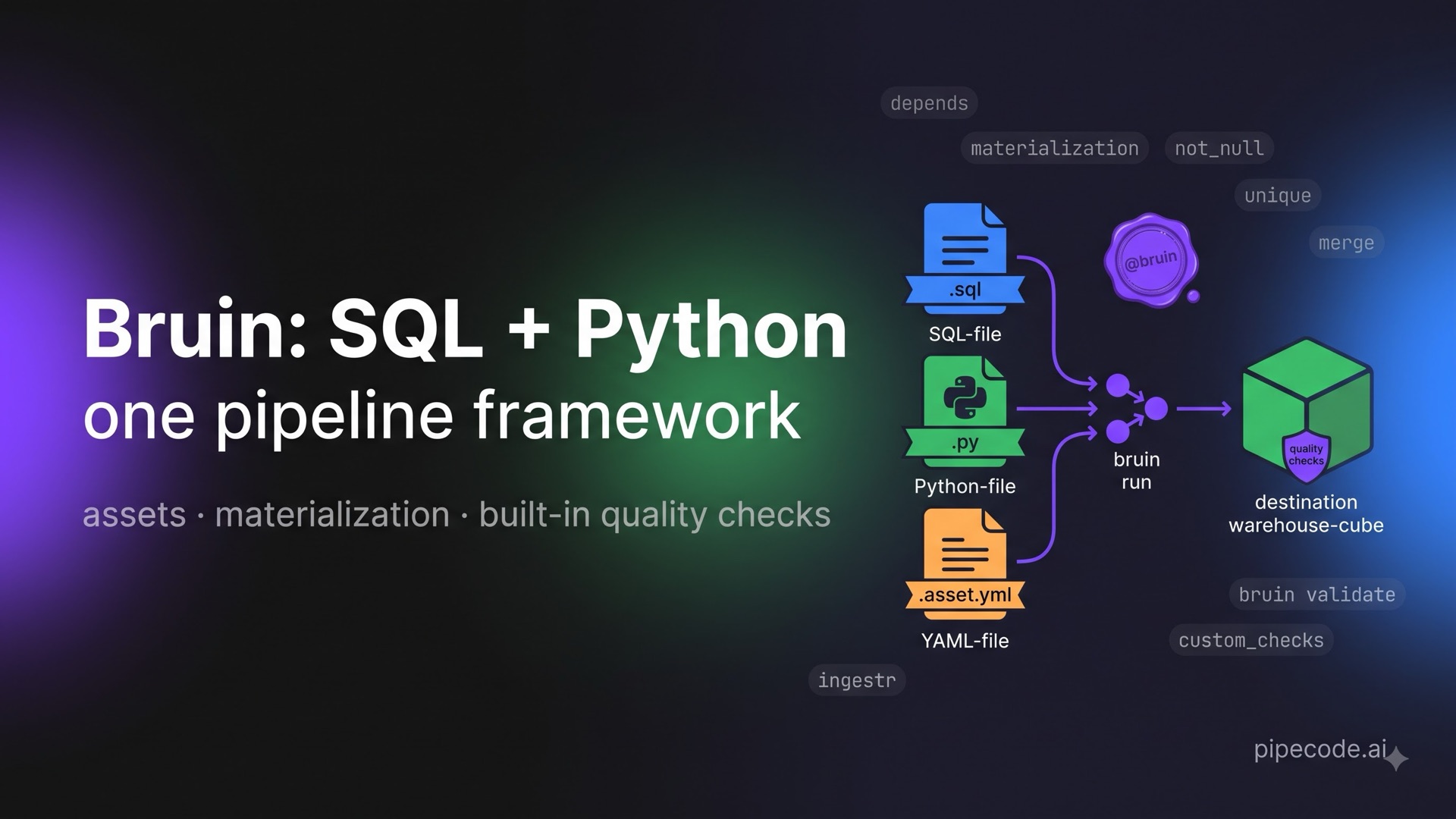The width and height of the screenshot is (1456, 819).
Task: Click the Python-file label
Action: tap(965, 486)
